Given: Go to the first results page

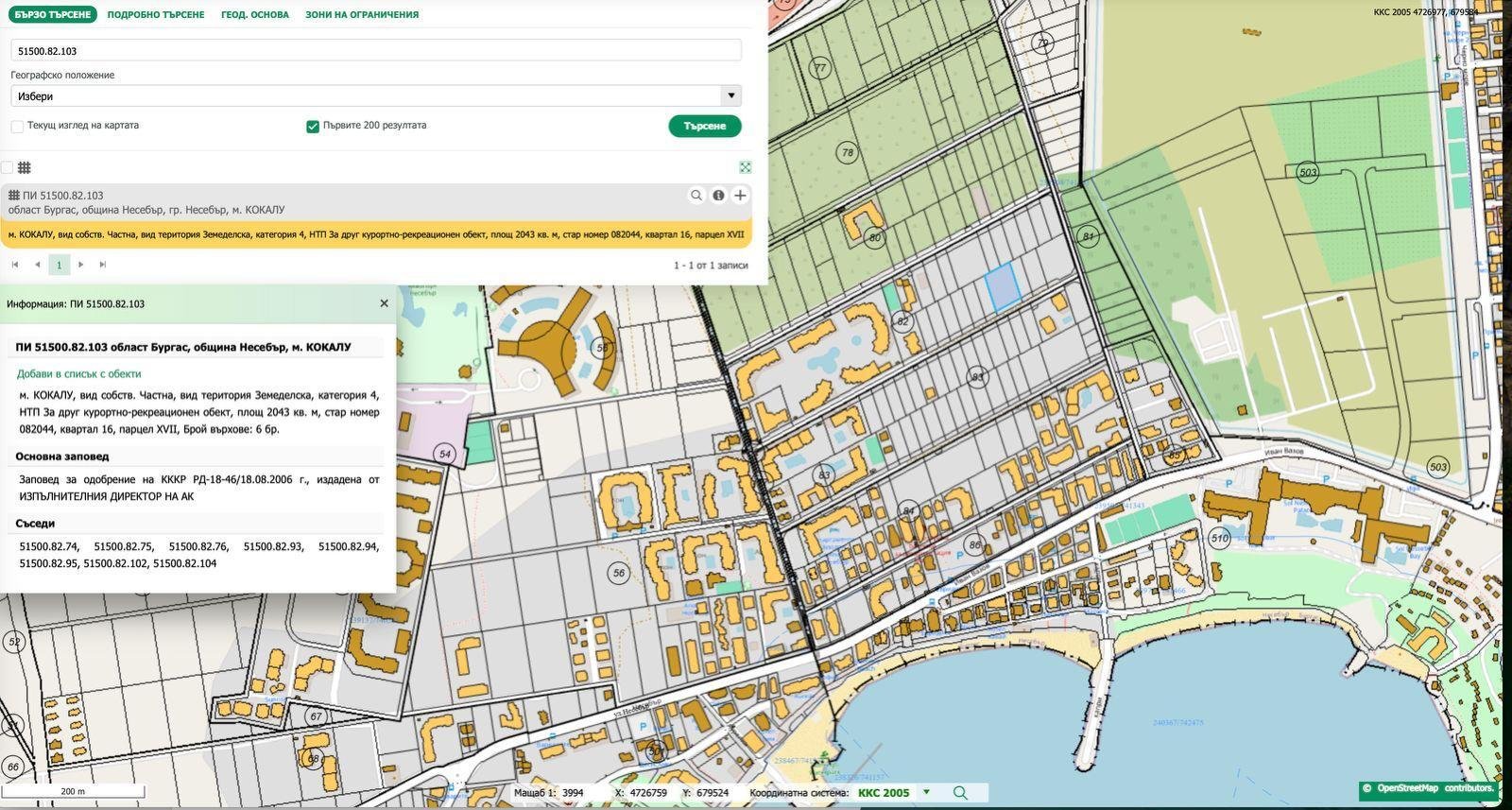Looking at the screenshot, I should click(15, 265).
